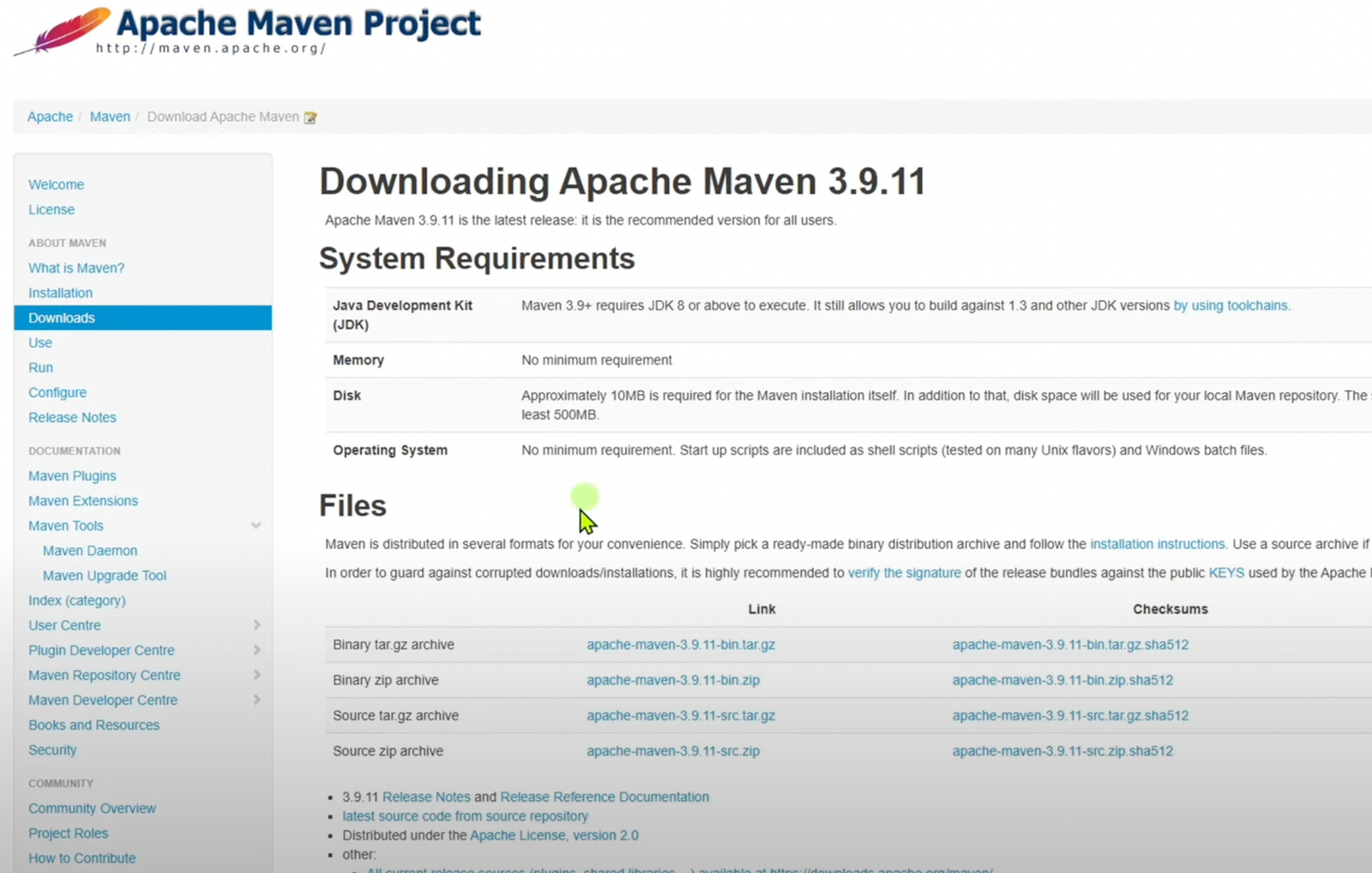1372x873 pixels.
Task: Open the Apache License, version 2.0 link
Action: pyautogui.click(x=554, y=834)
